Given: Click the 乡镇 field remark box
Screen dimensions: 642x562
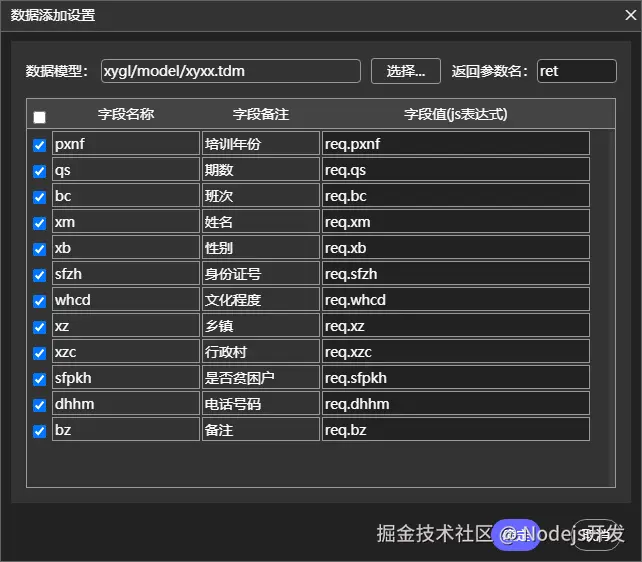Looking at the screenshot, I should pos(261,325).
